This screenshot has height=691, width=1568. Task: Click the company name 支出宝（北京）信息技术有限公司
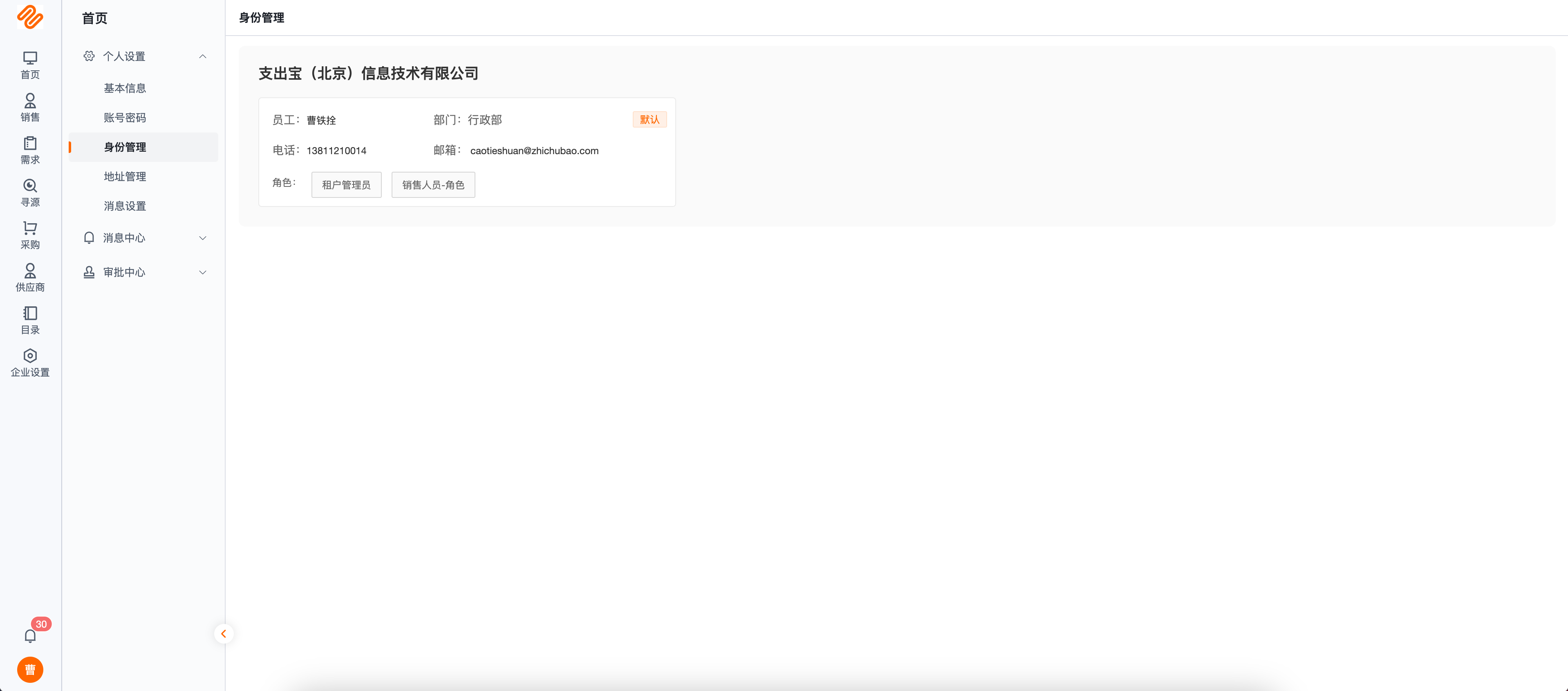point(368,74)
